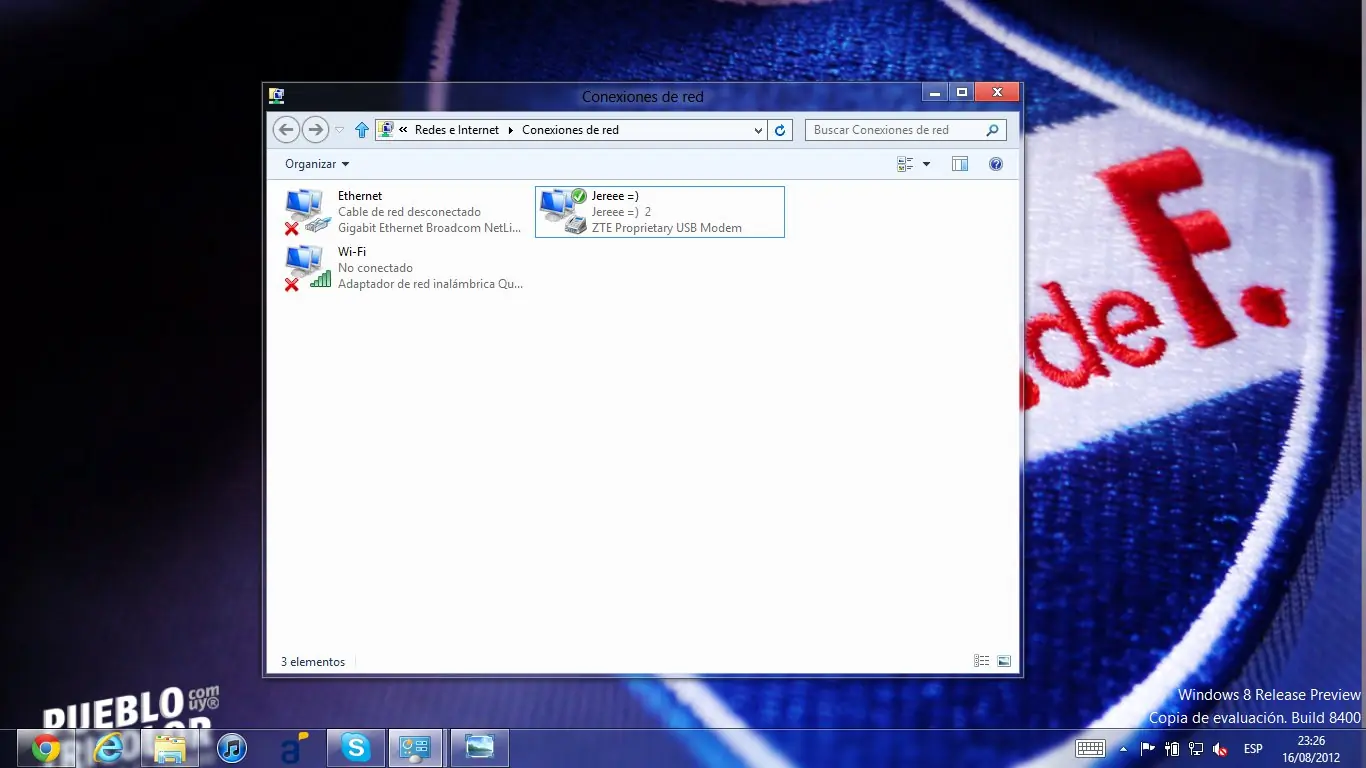Focus the Buscar Conexiones de red field
Viewport: 1366px width, 768px height.
click(x=905, y=130)
